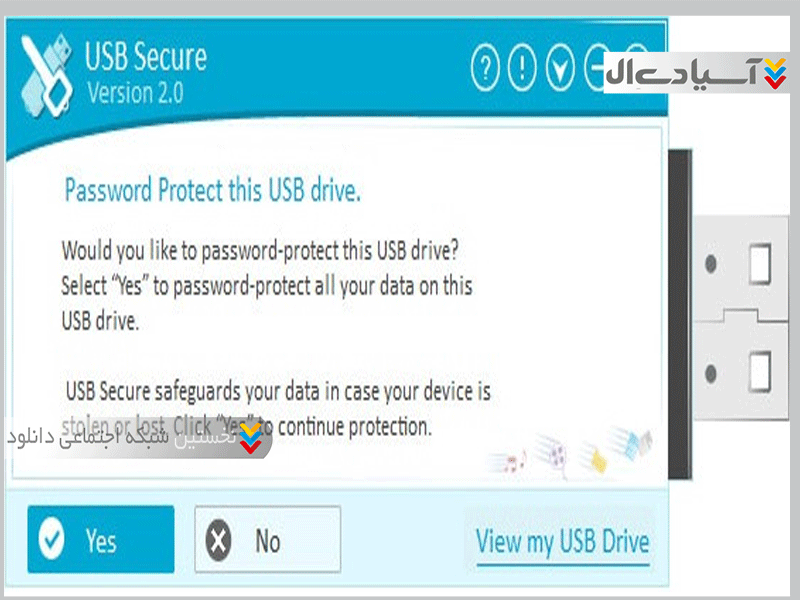Confirm protection with the Yes button
Viewport: 800px width, 600px height.
click(x=100, y=541)
